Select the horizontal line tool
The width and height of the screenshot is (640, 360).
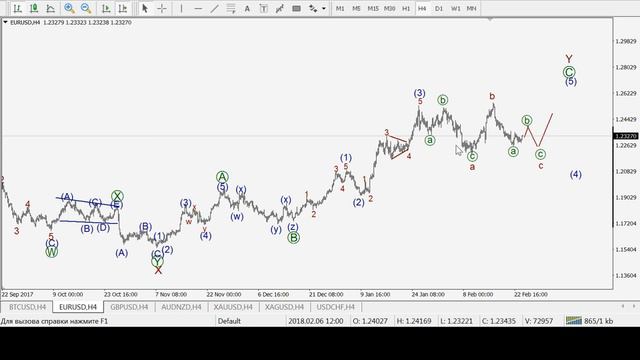point(198,8)
